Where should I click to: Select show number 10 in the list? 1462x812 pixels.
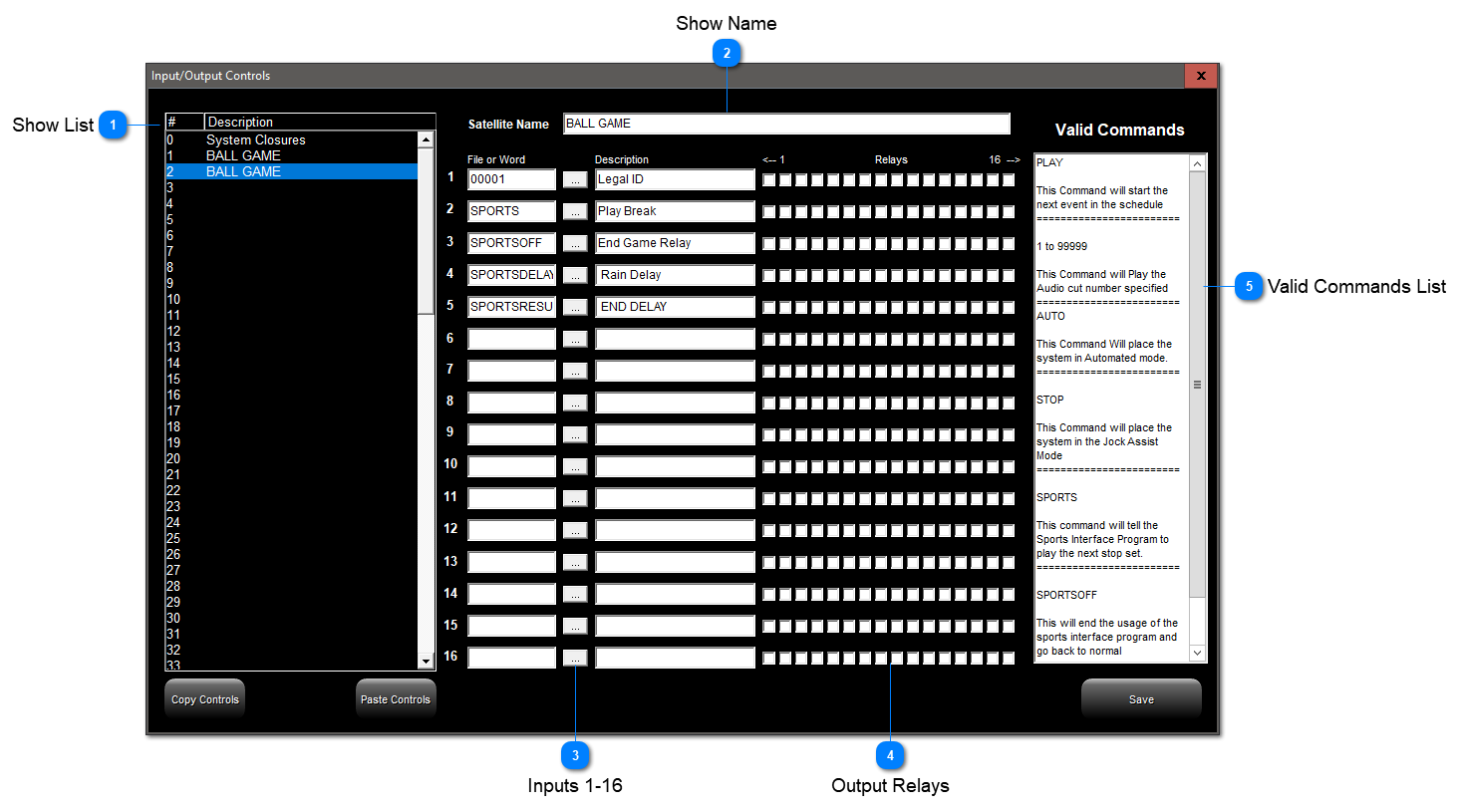[291, 299]
